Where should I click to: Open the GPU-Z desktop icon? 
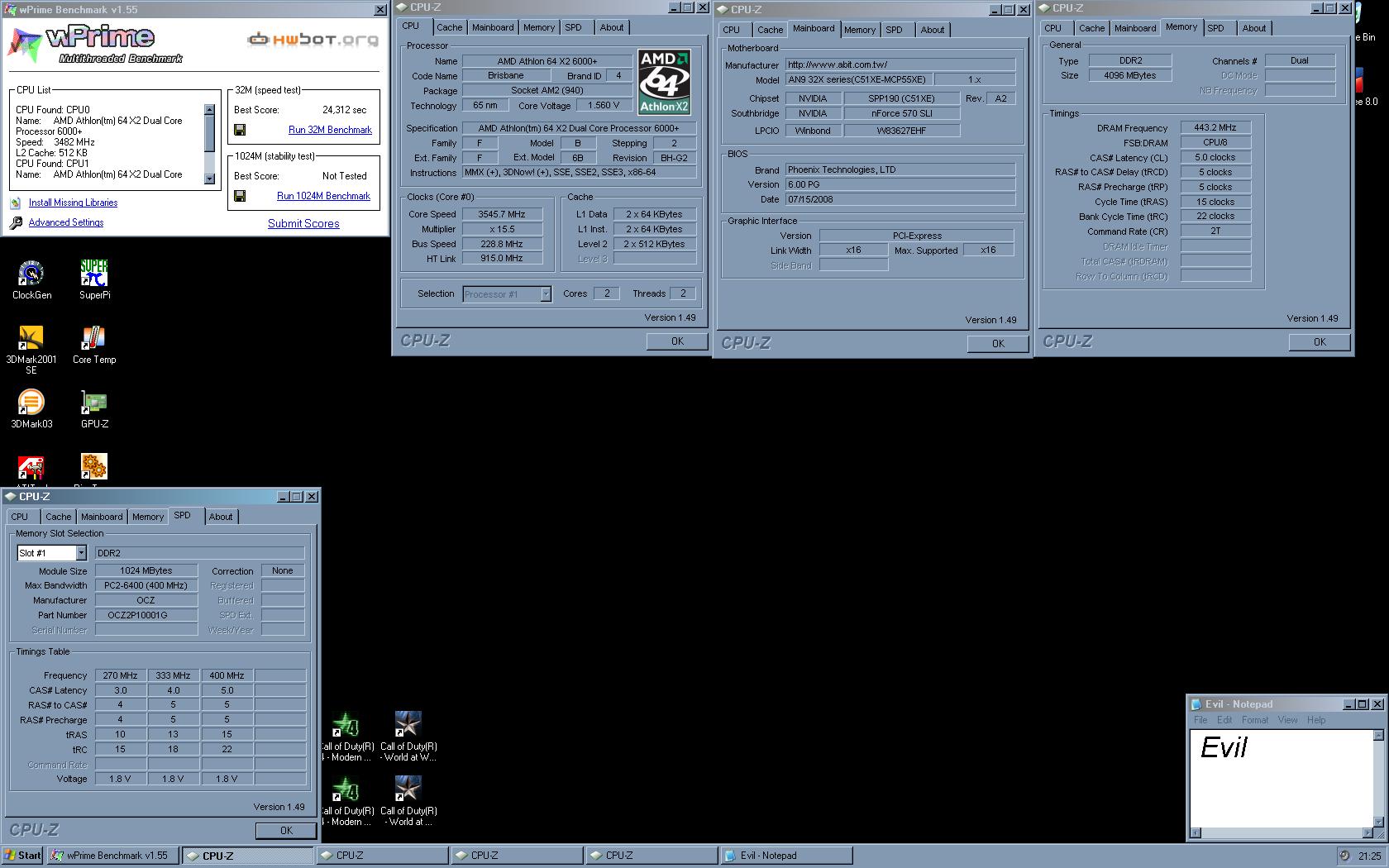94,403
